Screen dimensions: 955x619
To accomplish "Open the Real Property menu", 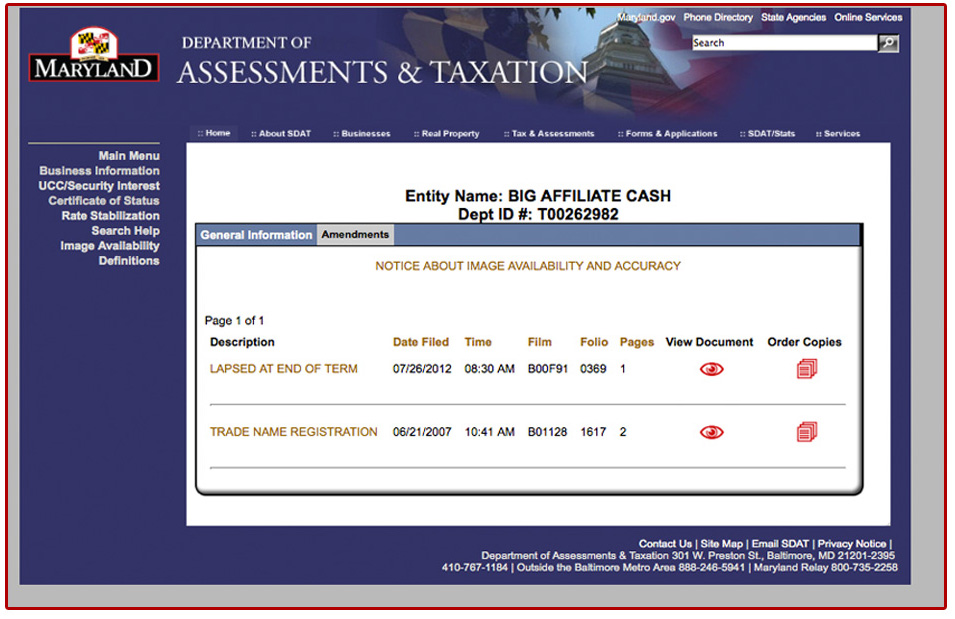I will coord(446,133).
